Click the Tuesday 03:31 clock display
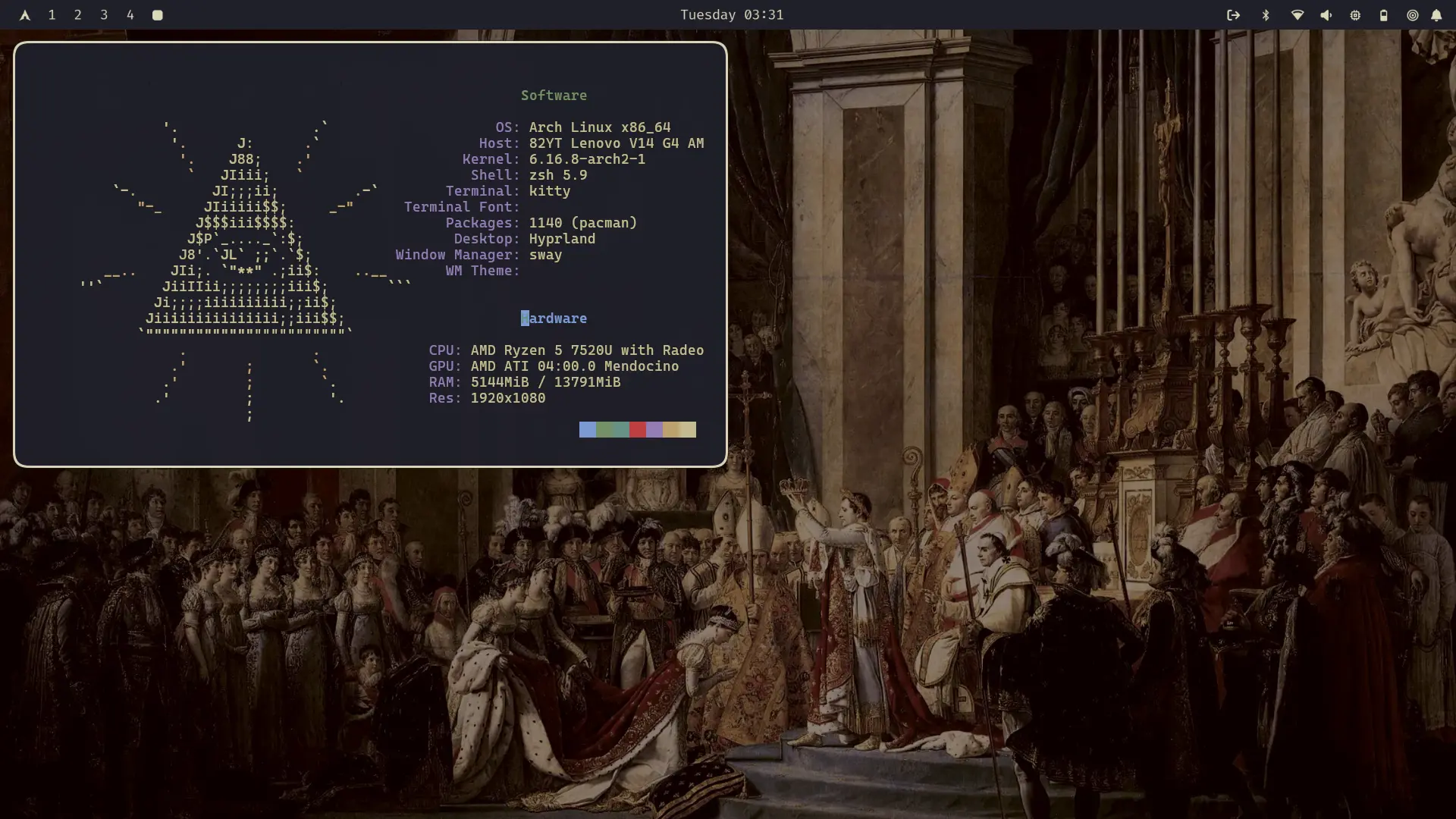The height and width of the screenshot is (819, 1456). click(x=730, y=14)
